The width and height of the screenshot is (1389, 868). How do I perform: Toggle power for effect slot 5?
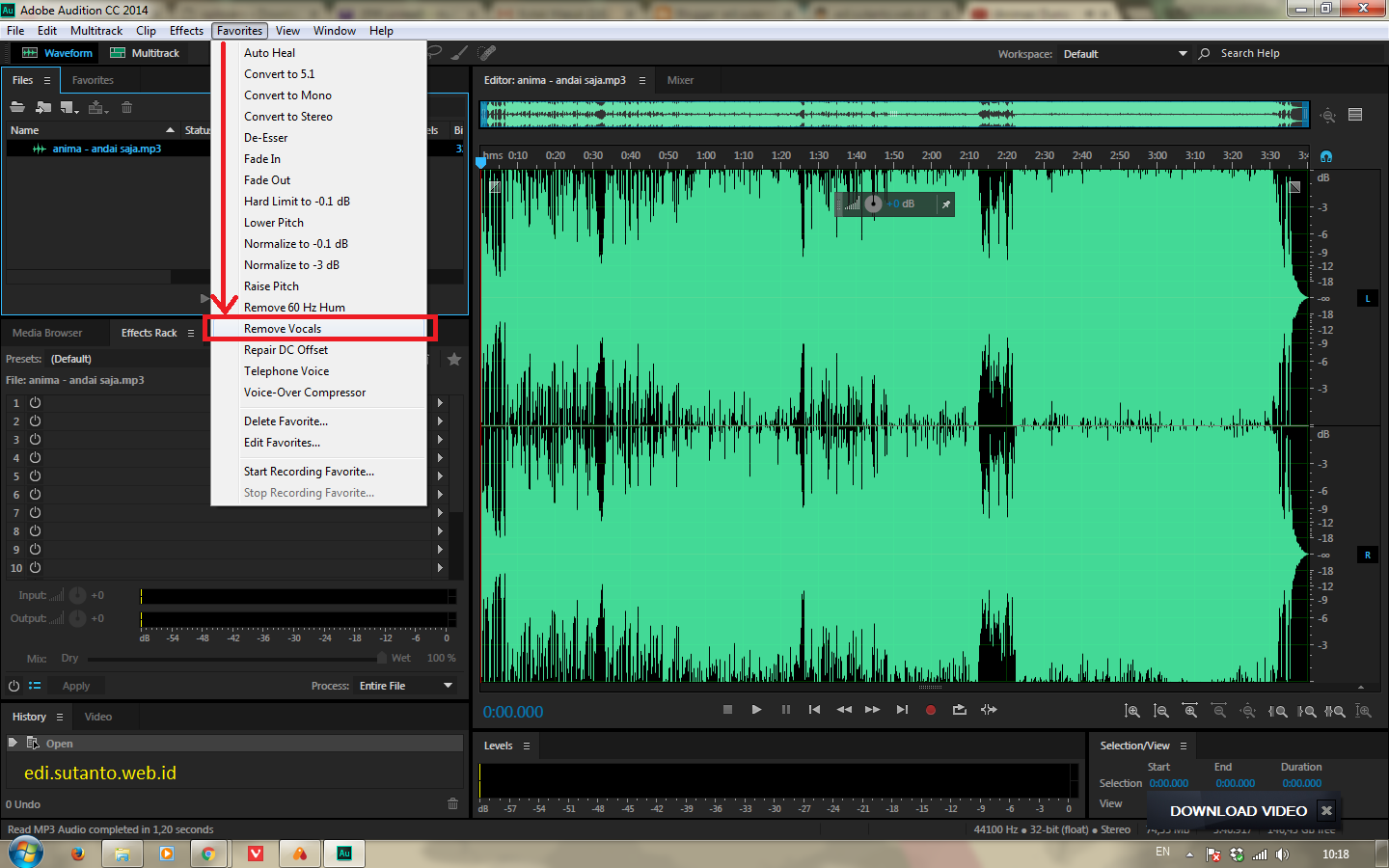(35, 476)
